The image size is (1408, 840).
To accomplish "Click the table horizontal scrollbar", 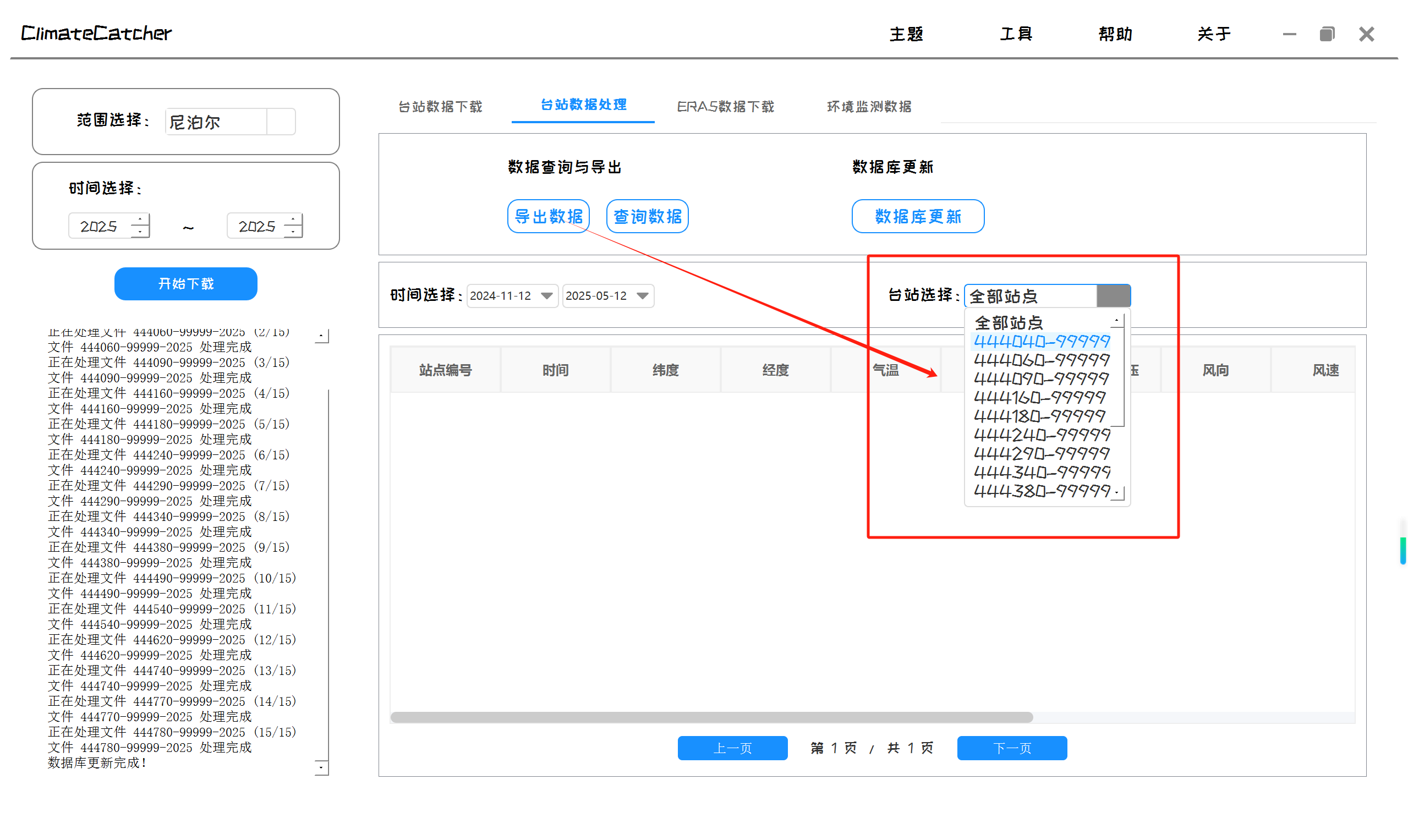I will point(711,717).
